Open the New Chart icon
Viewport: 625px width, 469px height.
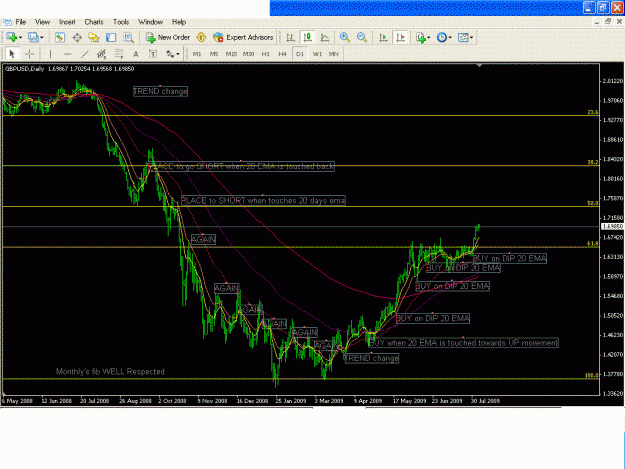point(11,37)
